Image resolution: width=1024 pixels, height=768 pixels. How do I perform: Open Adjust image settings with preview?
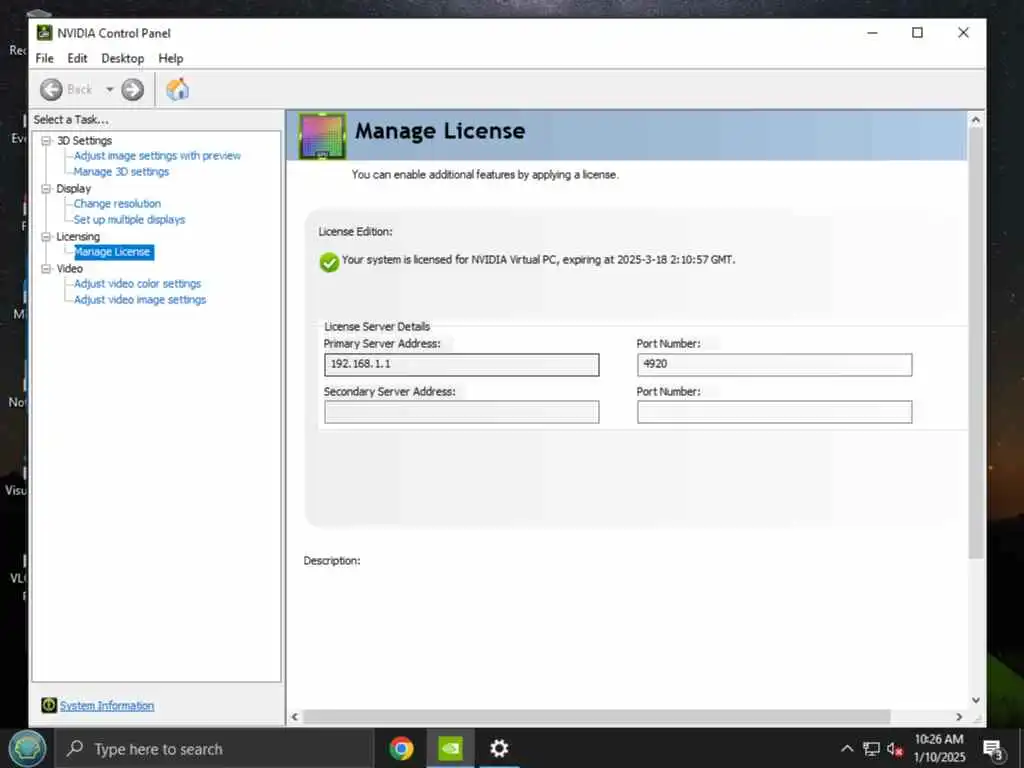point(157,155)
